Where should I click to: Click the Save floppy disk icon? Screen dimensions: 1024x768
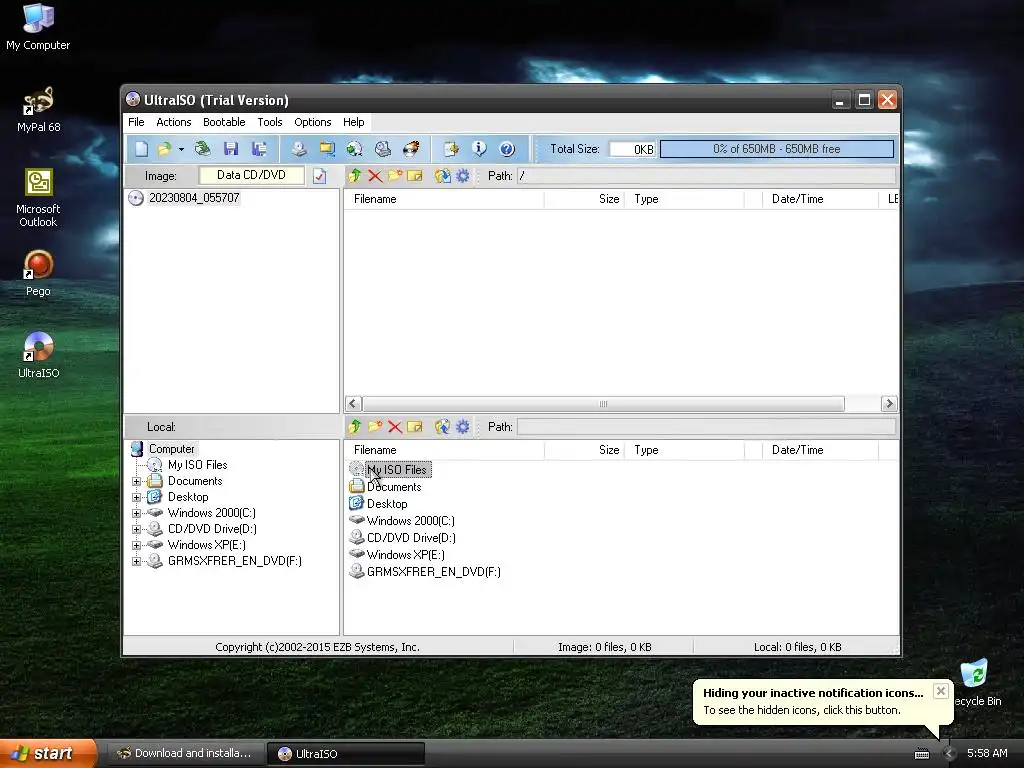[231, 149]
